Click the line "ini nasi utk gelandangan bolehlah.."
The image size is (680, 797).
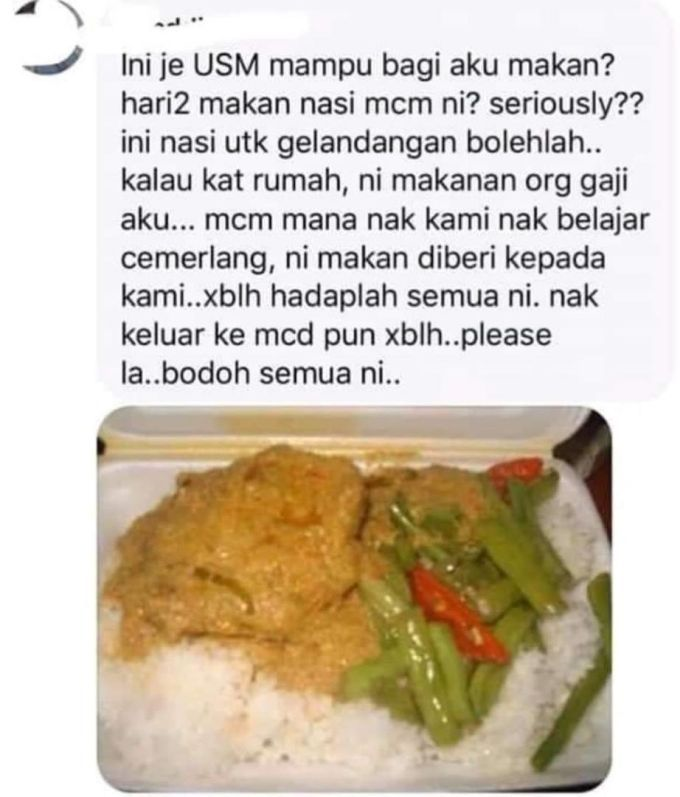coord(361,144)
